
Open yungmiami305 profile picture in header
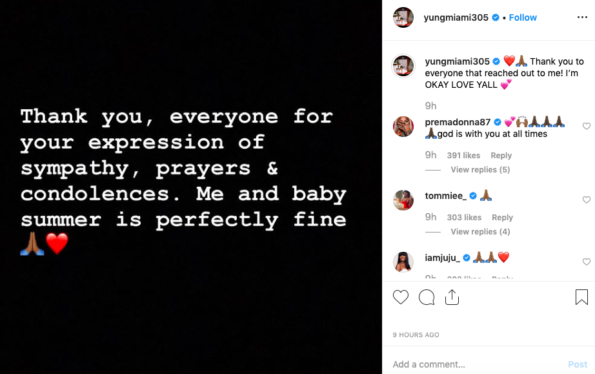(x=403, y=17)
